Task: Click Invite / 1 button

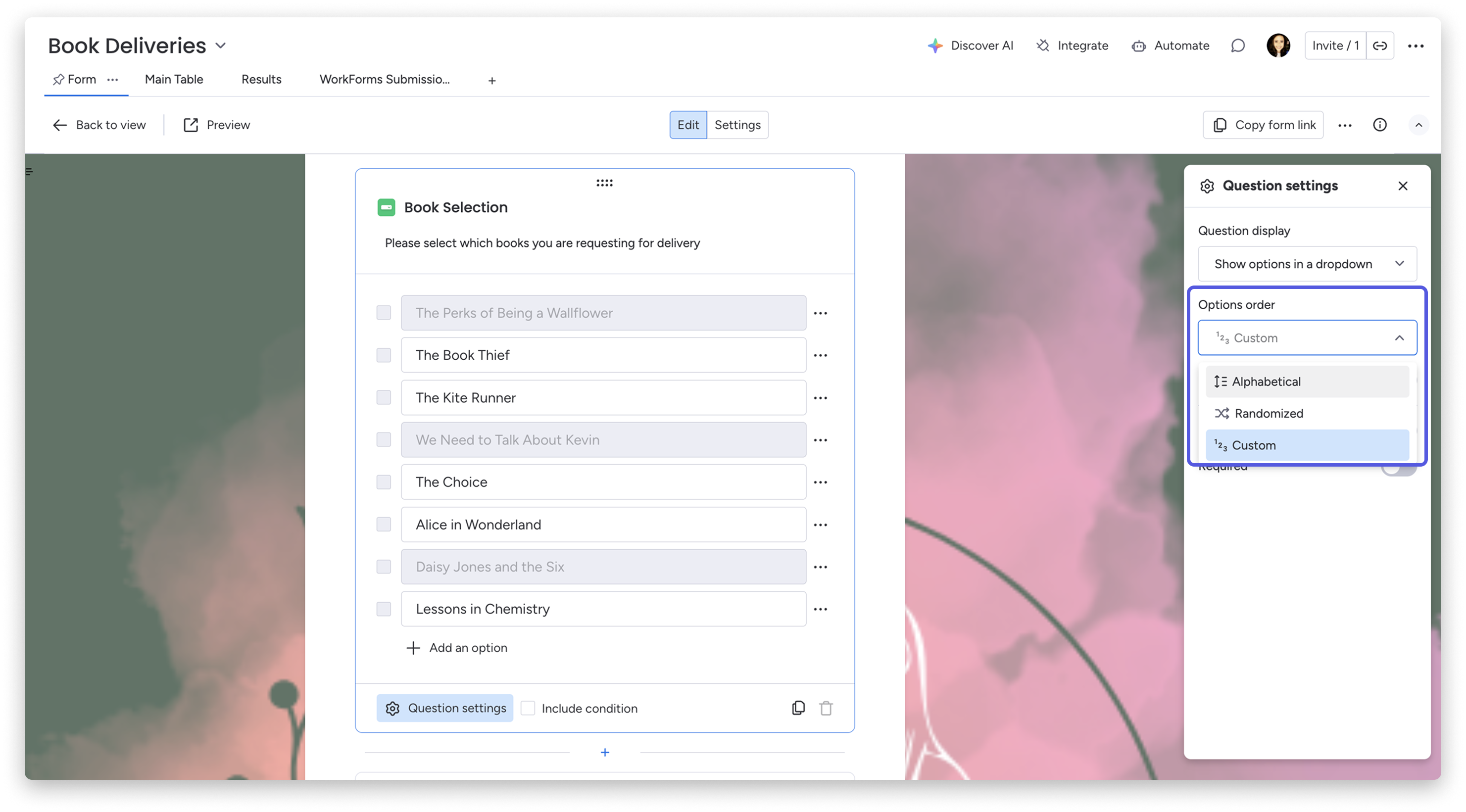Action: point(1335,46)
